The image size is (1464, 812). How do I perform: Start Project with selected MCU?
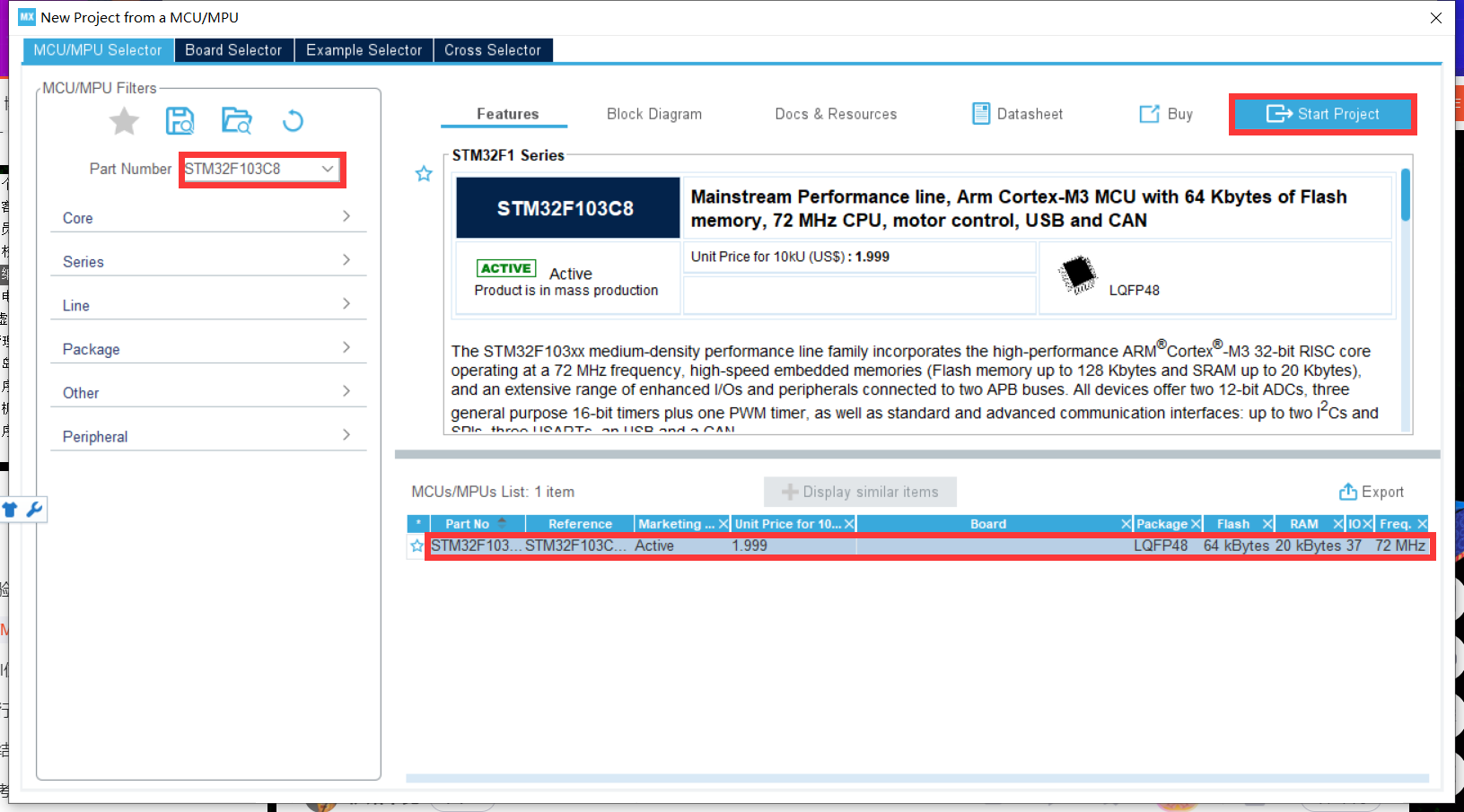(x=1322, y=114)
